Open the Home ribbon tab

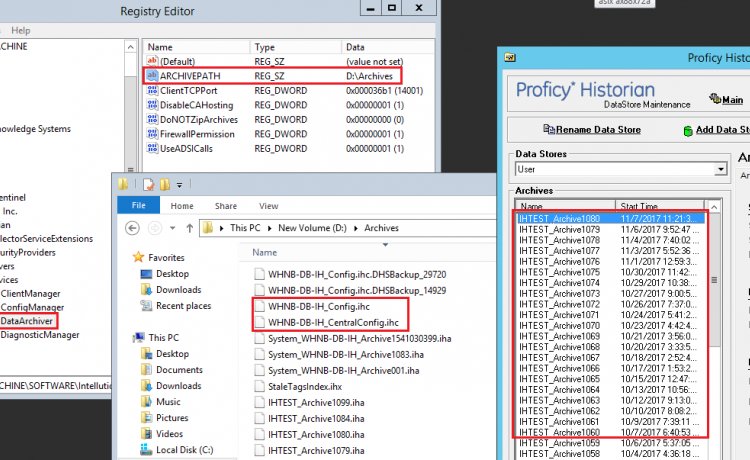(182, 206)
